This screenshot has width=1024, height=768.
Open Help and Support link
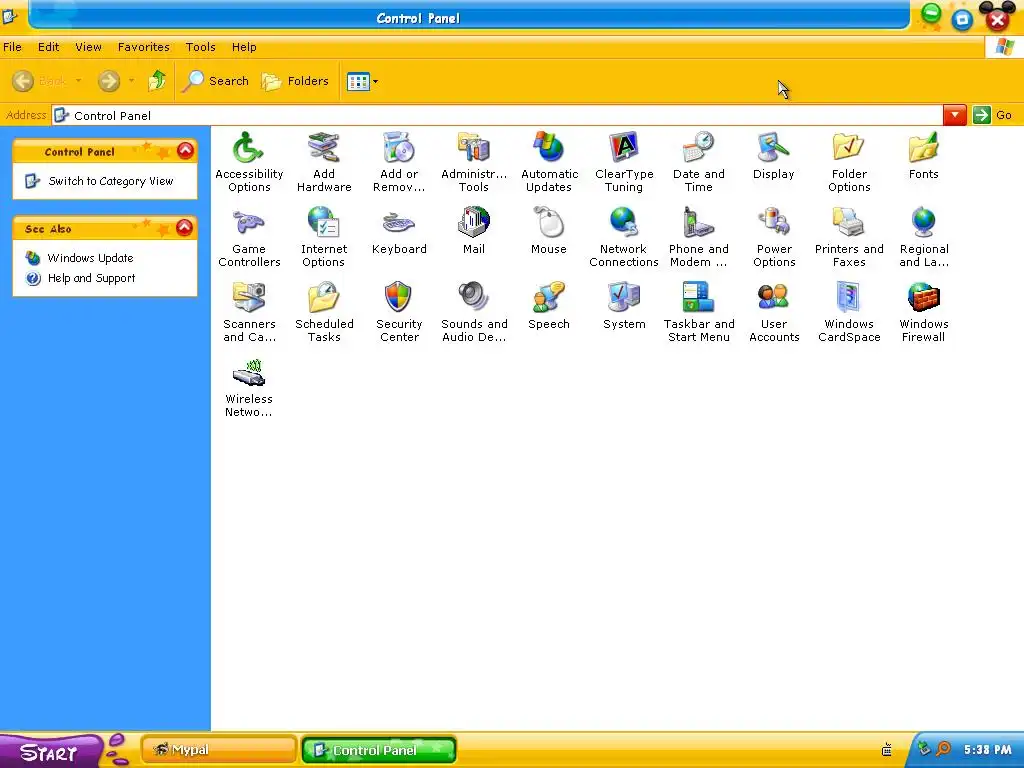tap(91, 278)
